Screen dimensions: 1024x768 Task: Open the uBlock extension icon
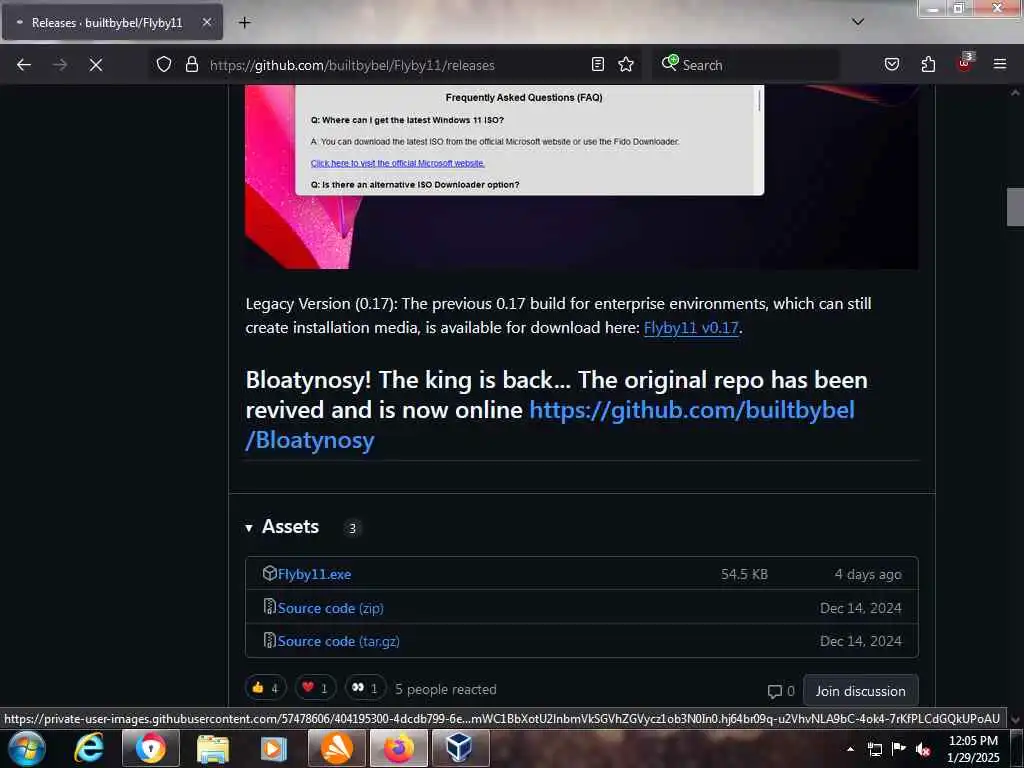965,63
